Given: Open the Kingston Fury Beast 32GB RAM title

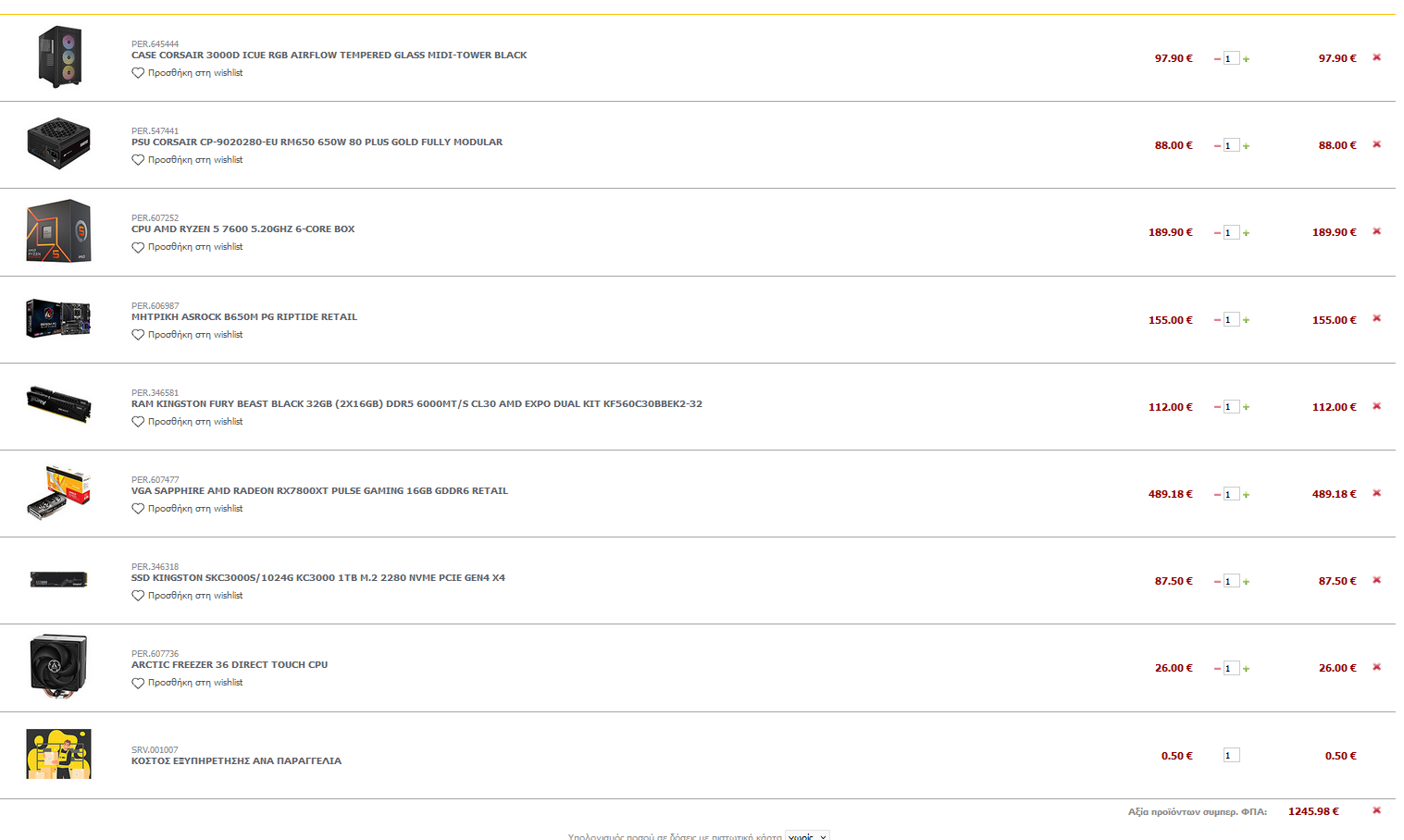Looking at the screenshot, I should [416, 404].
